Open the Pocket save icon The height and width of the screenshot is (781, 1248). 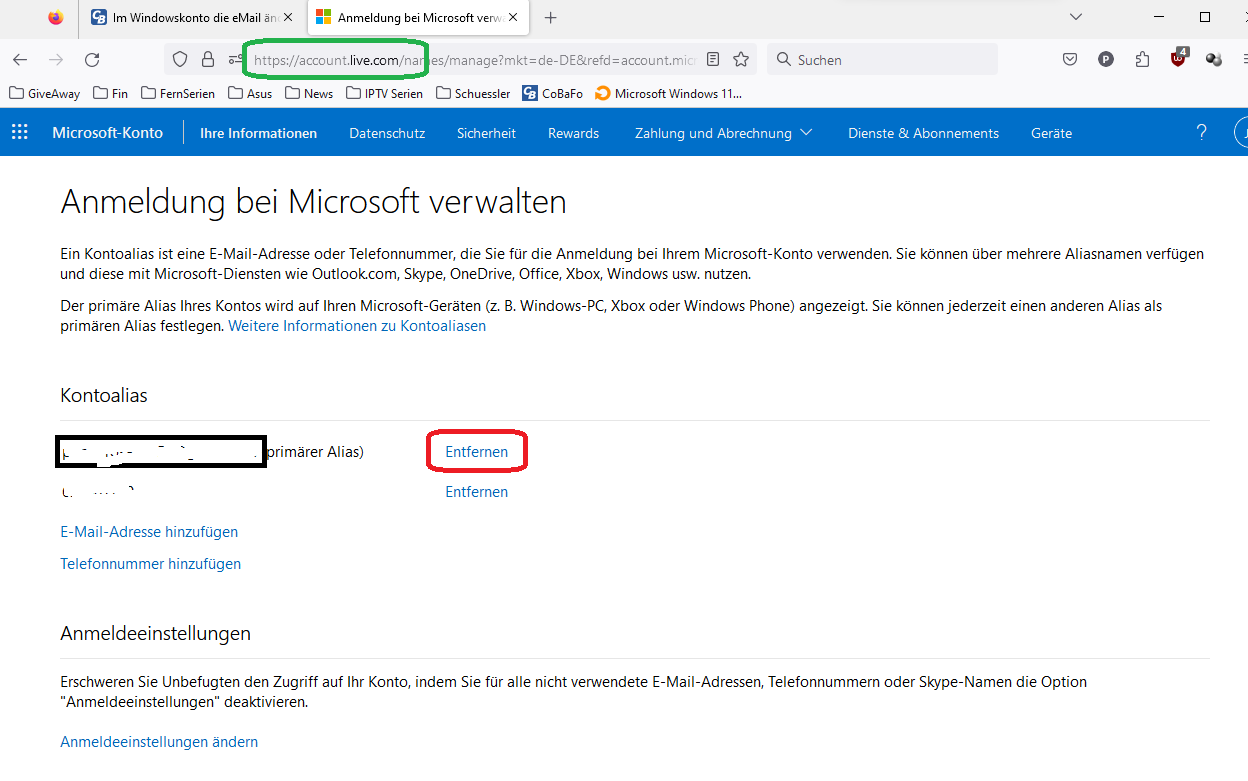1070,60
